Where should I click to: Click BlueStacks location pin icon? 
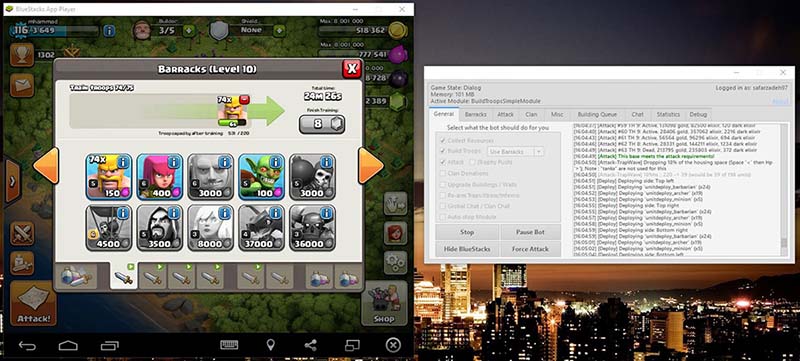[271, 345]
